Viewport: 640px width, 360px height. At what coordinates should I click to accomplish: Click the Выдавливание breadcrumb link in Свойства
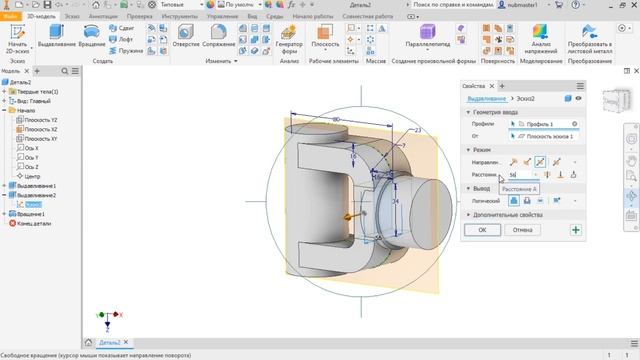(486, 99)
